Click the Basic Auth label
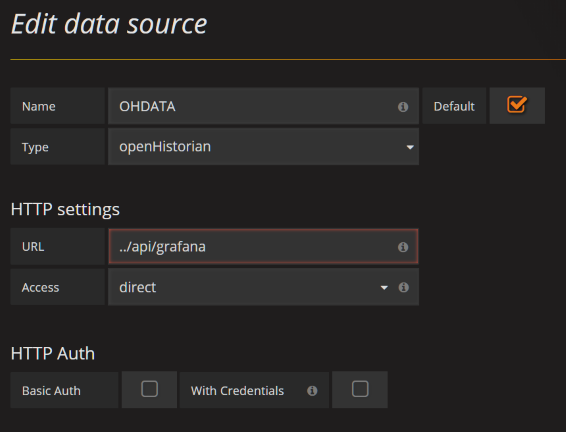566x432 pixels. 51,391
